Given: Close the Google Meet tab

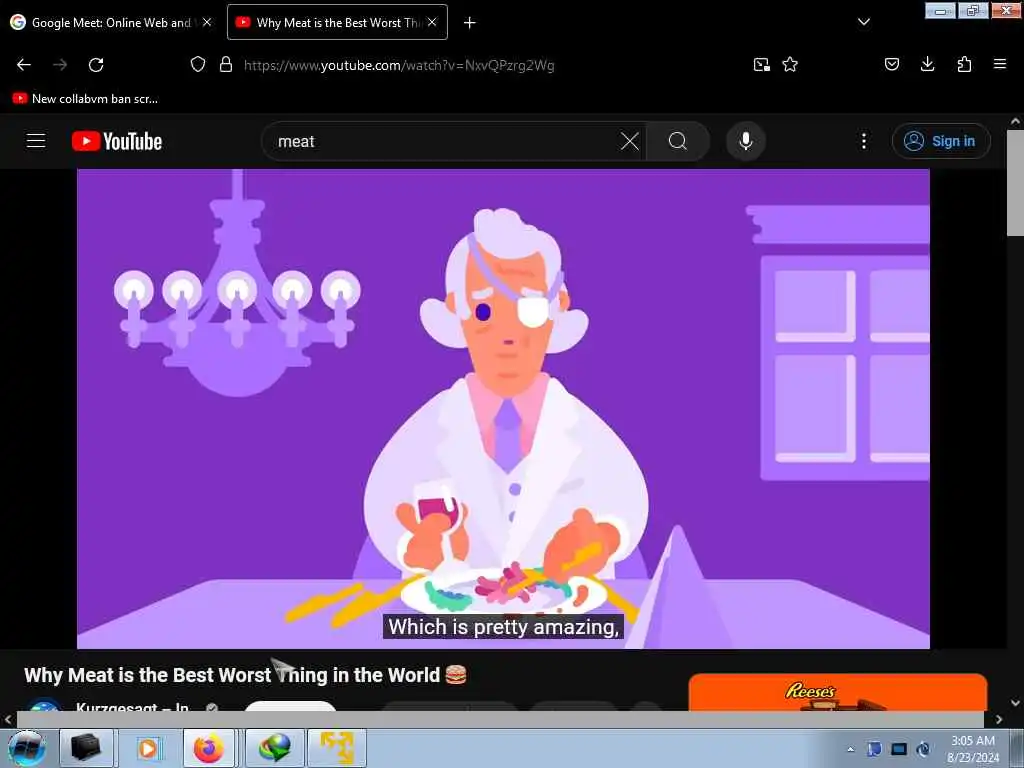Looking at the screenshot, I should click(x=207, y=22).
